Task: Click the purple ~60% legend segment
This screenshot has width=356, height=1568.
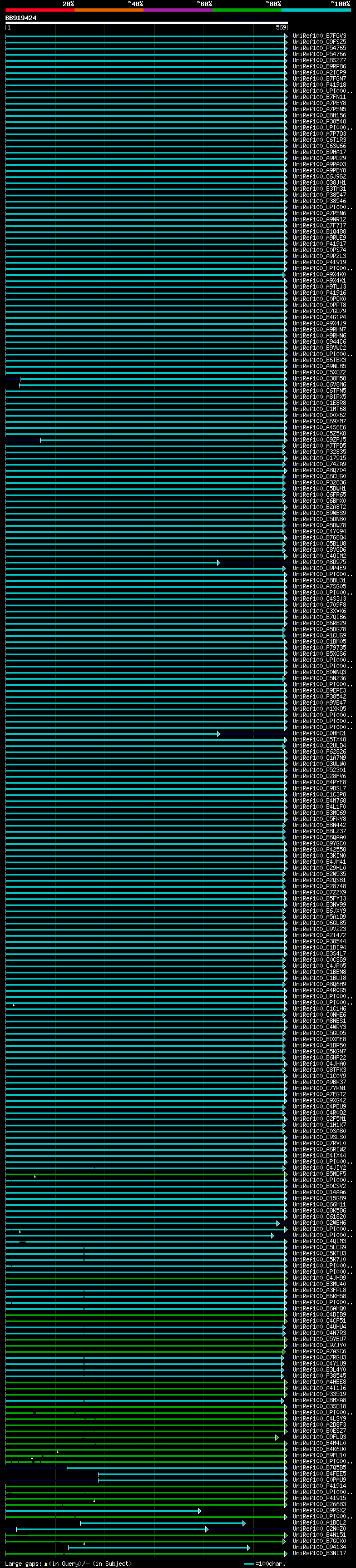Action: point(177,10)
